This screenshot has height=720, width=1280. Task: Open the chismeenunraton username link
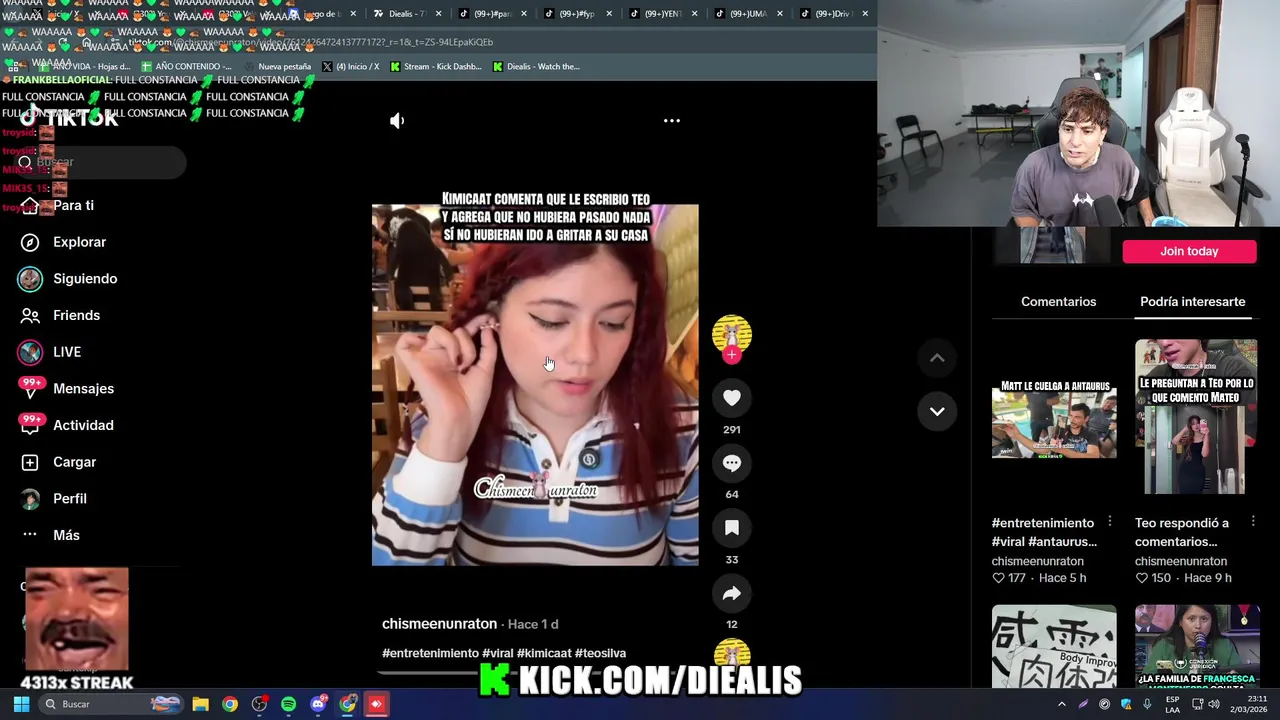click(x=439, y=624)
